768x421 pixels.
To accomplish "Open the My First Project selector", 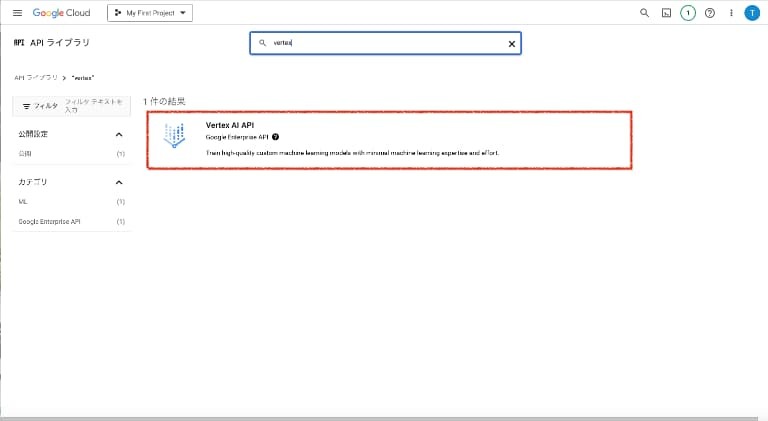I will point(150,13).
